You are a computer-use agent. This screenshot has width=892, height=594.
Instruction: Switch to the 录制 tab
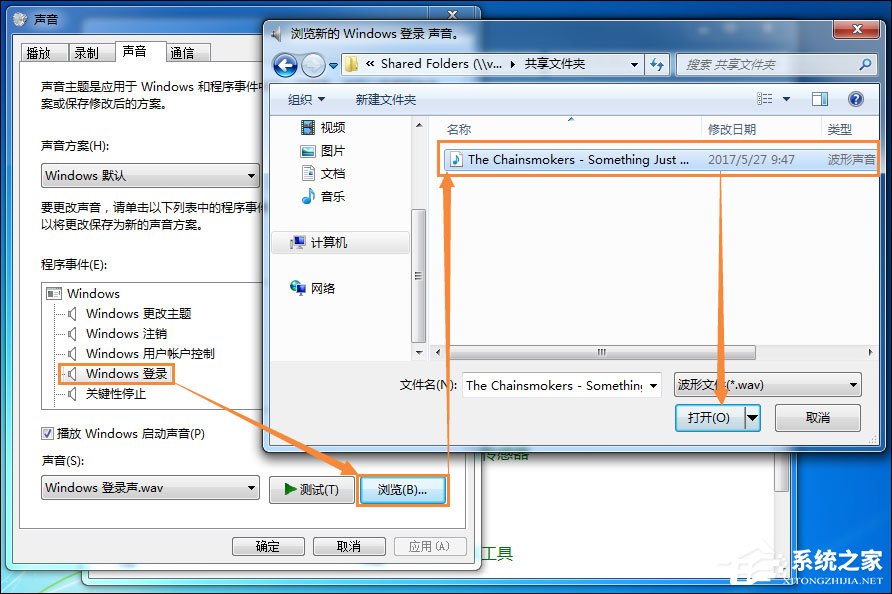[90, 51]
